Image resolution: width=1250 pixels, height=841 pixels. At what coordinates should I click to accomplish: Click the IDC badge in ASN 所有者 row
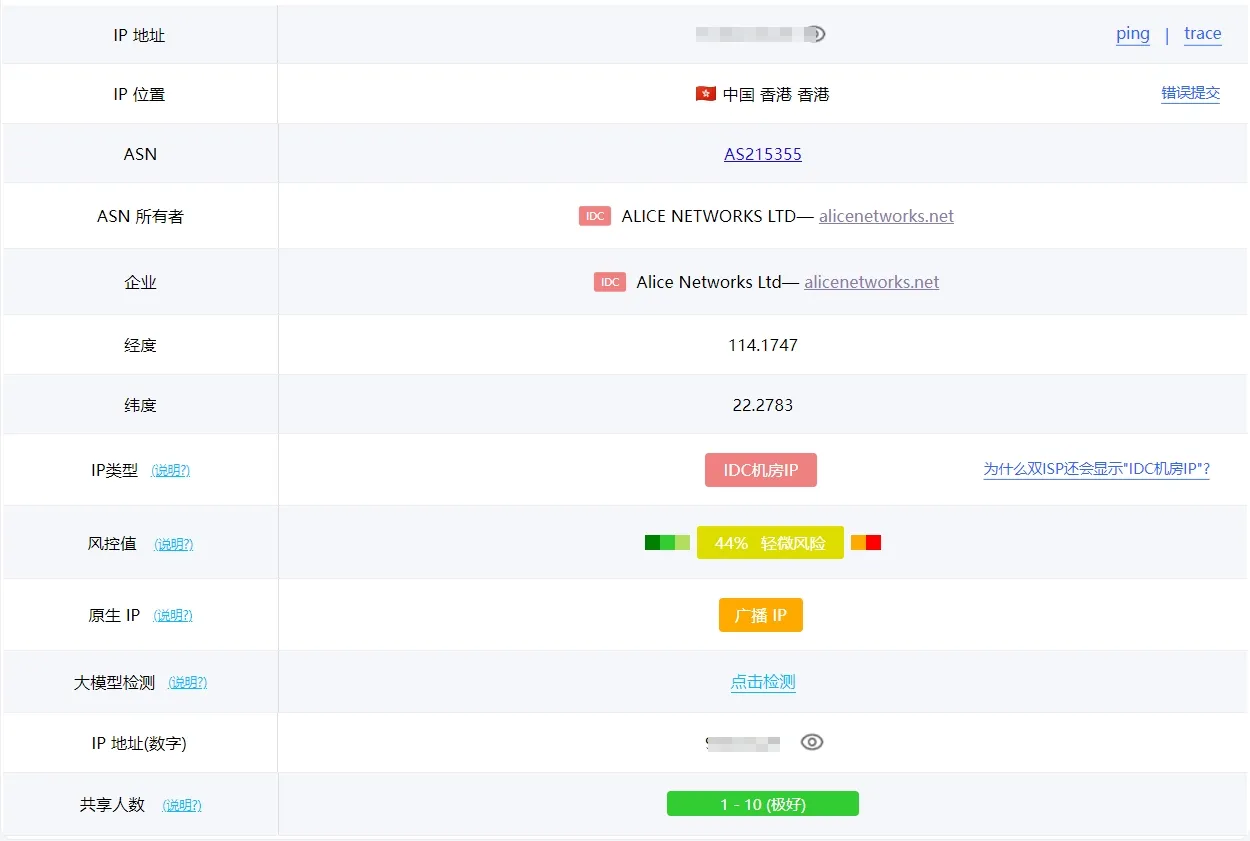tap(594, 216)
